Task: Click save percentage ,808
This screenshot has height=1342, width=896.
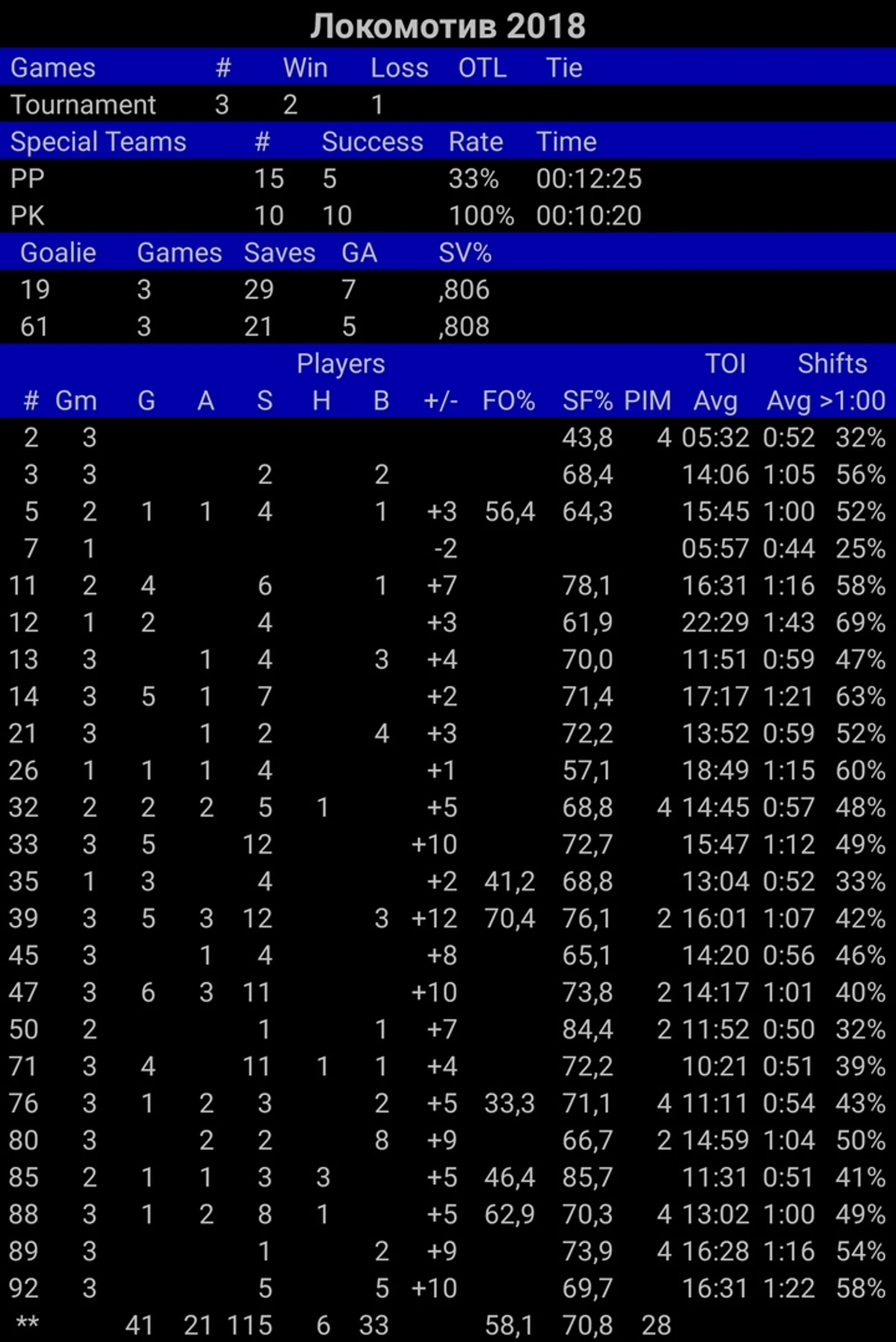Action: 464,326
